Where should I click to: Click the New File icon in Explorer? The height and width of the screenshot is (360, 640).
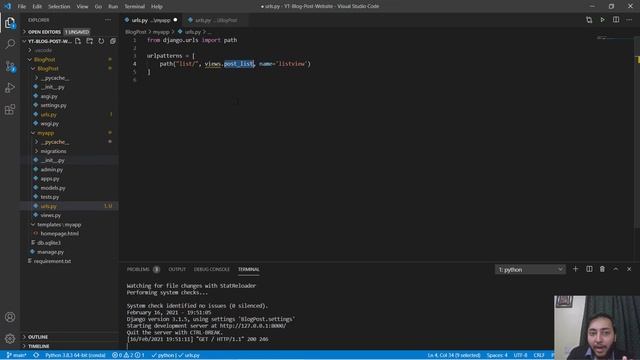(78, 41)
